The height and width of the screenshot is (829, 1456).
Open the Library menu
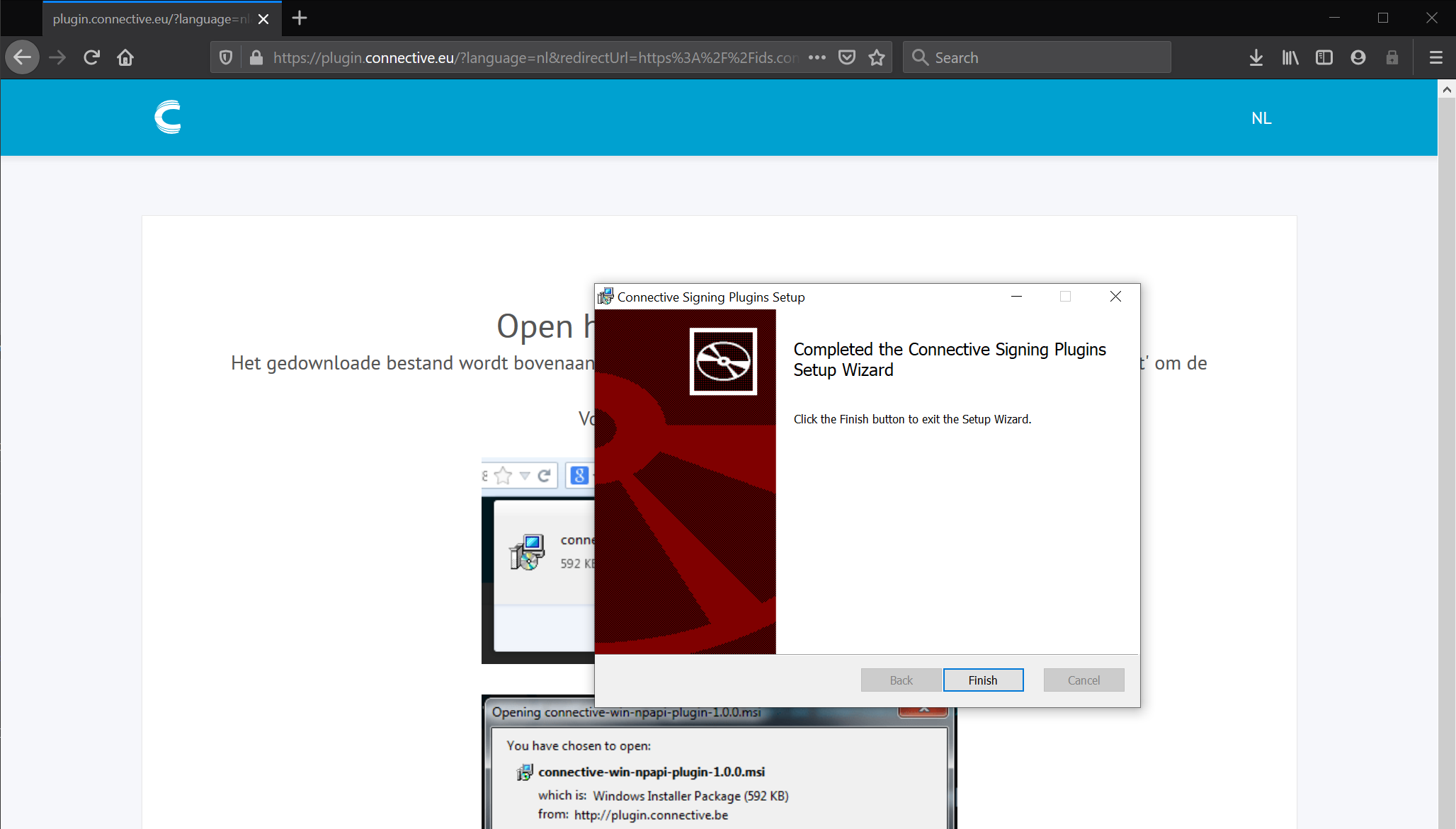1290,57
